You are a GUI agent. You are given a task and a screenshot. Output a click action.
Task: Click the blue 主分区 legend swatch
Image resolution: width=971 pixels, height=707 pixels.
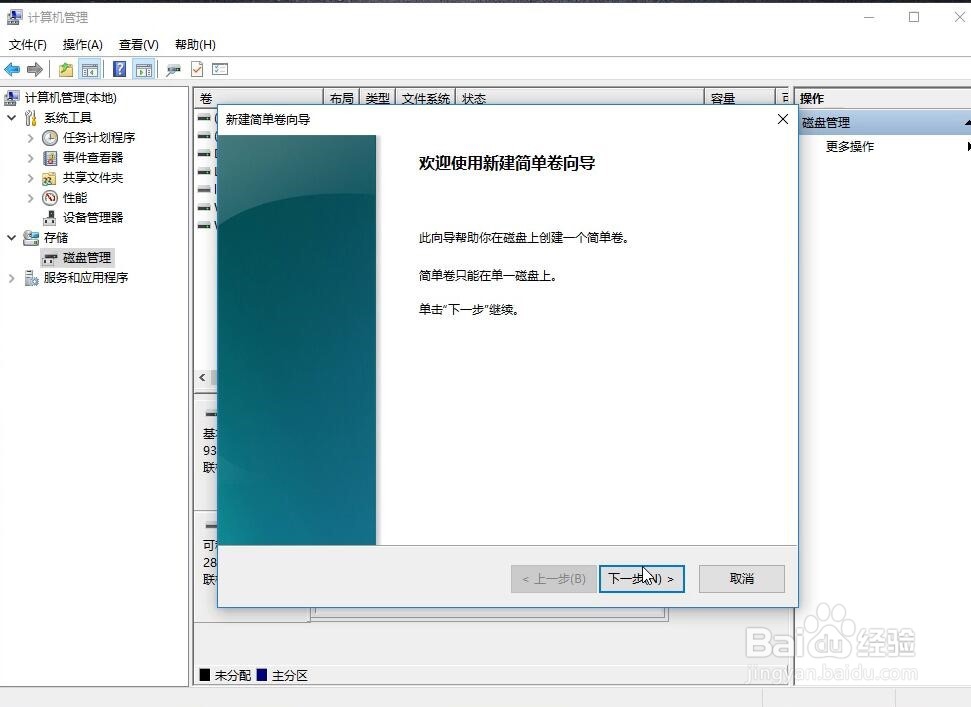click(x=262, y=675)
